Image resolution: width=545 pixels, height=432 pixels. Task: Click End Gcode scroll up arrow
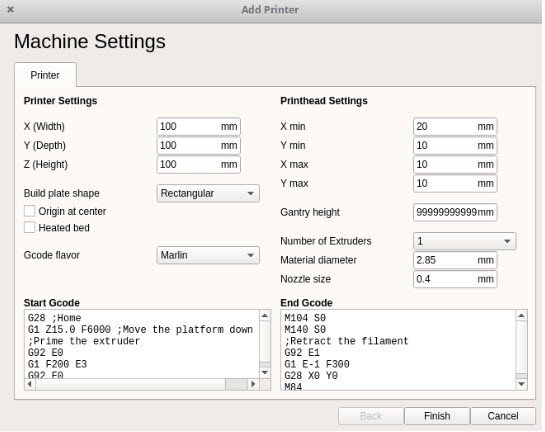click(522, 316)
